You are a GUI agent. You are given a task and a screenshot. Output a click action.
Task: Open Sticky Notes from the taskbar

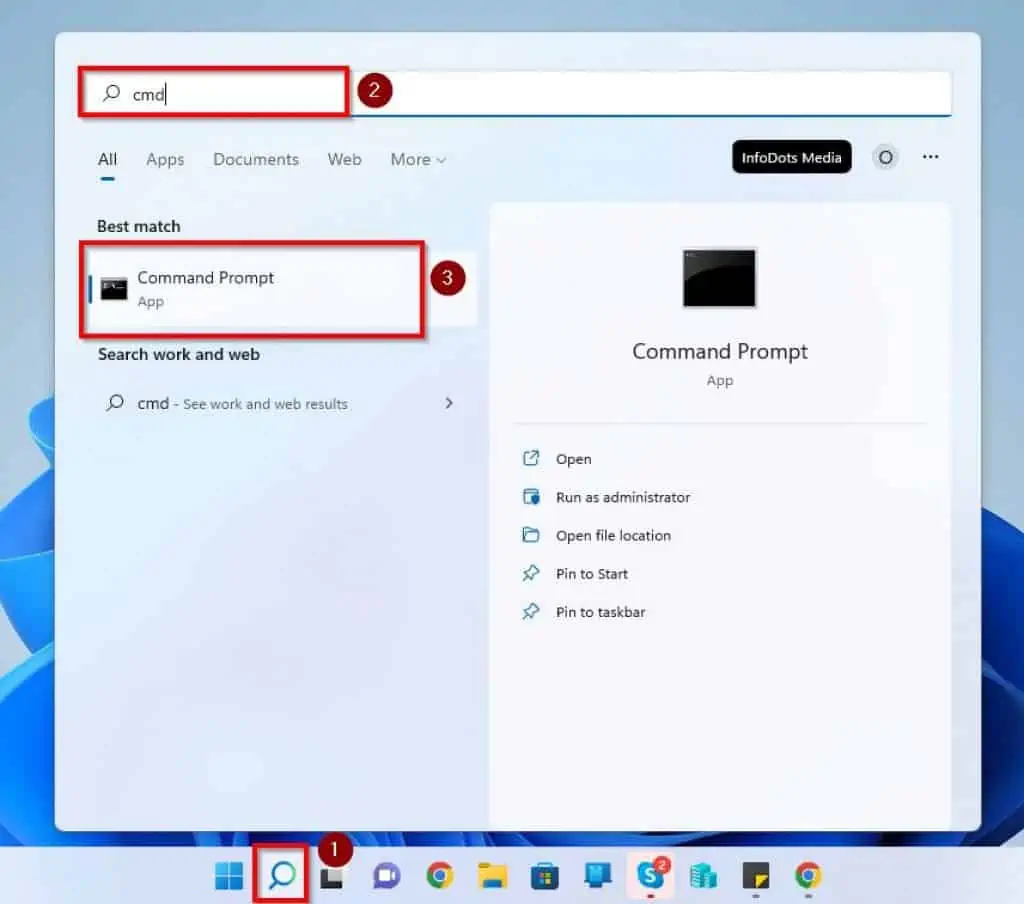pos(756,876)
